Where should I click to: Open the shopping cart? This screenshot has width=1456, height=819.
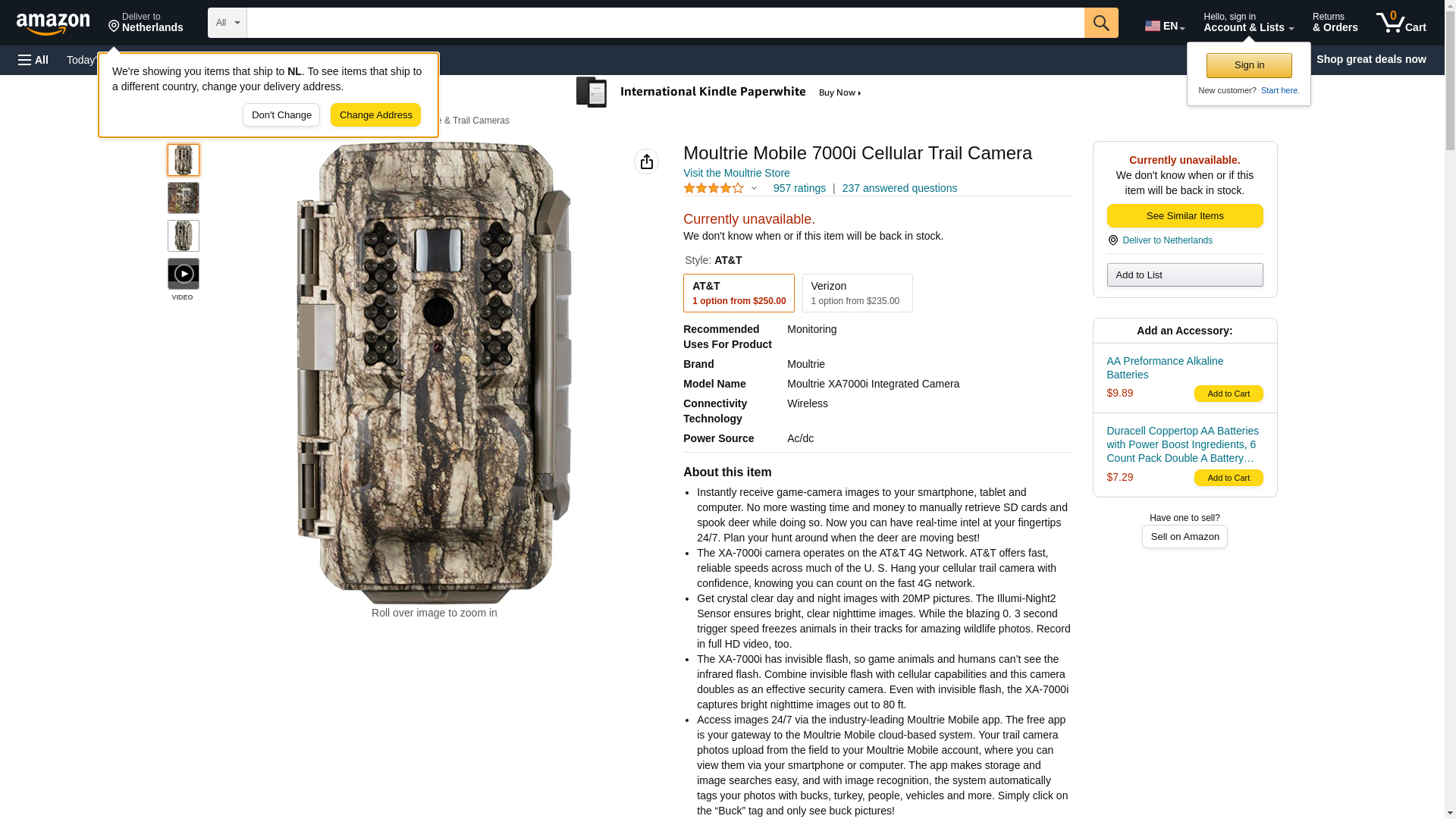pyautogui.click(x=1401, y=23)
